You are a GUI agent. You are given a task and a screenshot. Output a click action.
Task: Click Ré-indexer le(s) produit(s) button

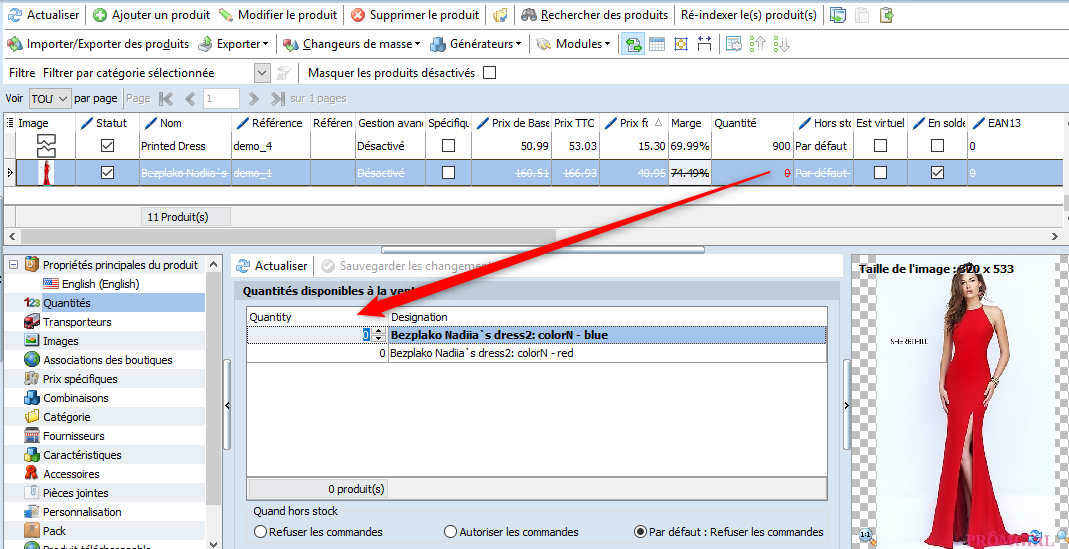click(x=749, y=14)
